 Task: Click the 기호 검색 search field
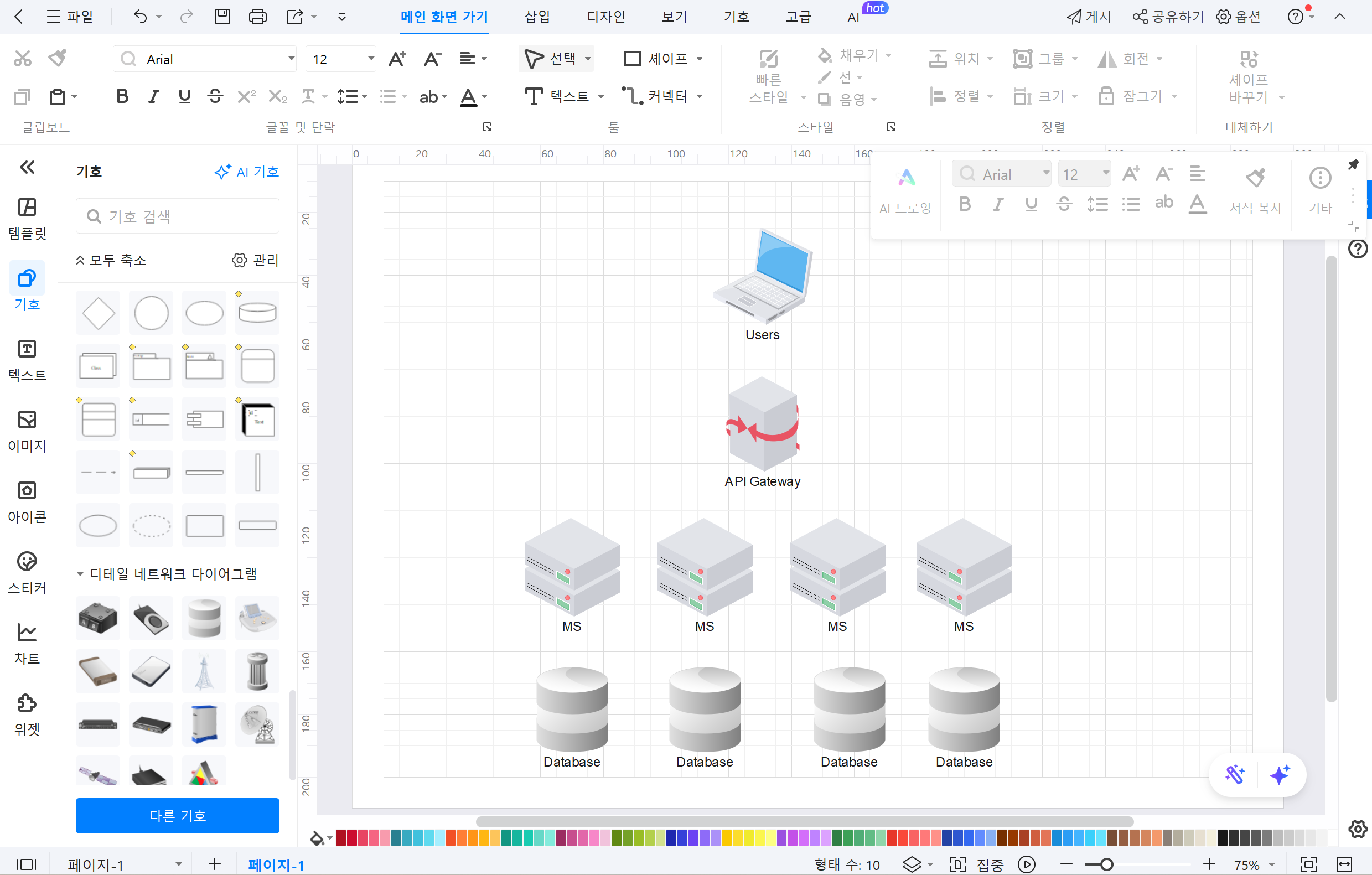pos(177,216)
